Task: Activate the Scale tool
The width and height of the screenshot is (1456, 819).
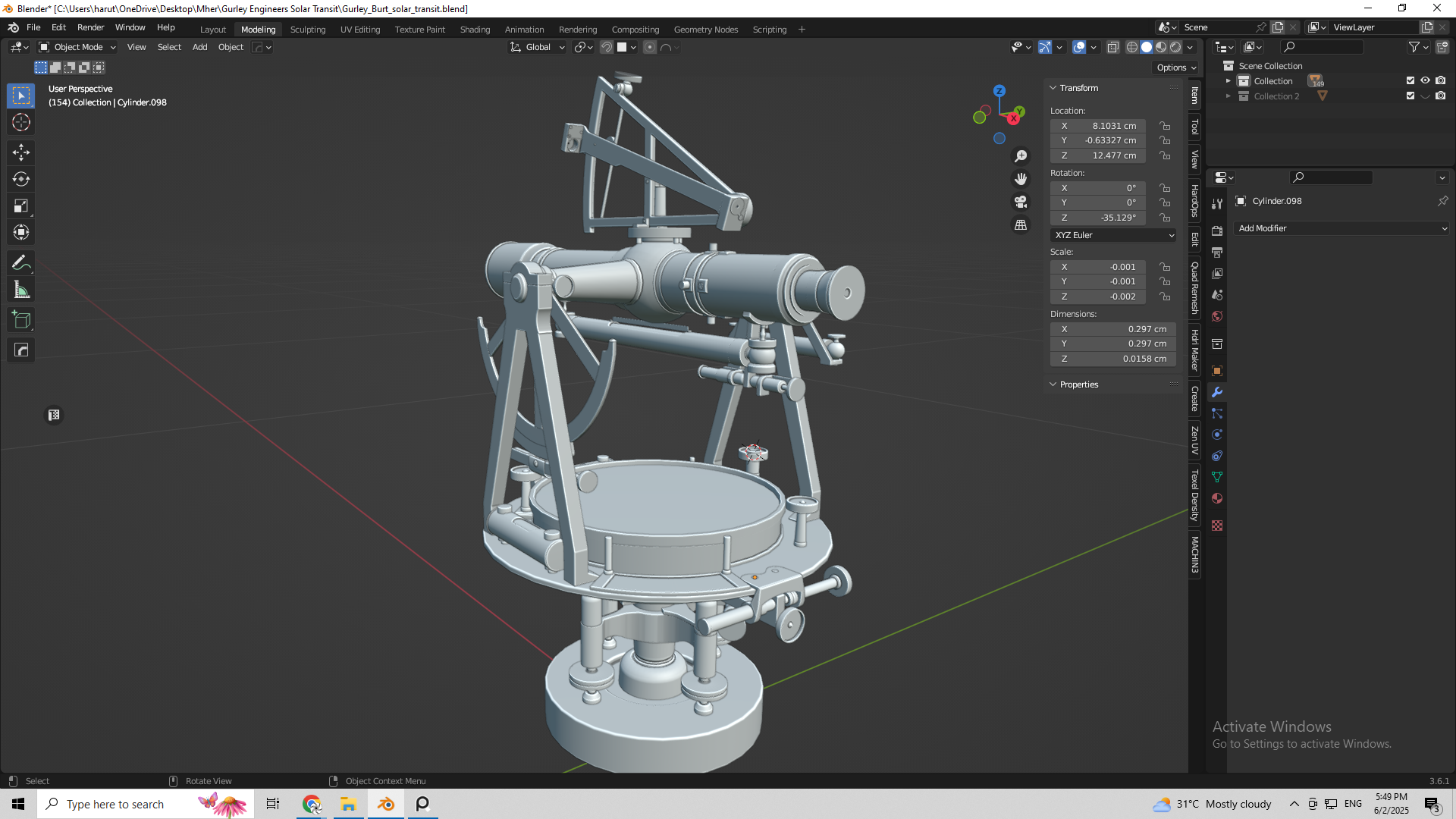Action: [21, 206]
